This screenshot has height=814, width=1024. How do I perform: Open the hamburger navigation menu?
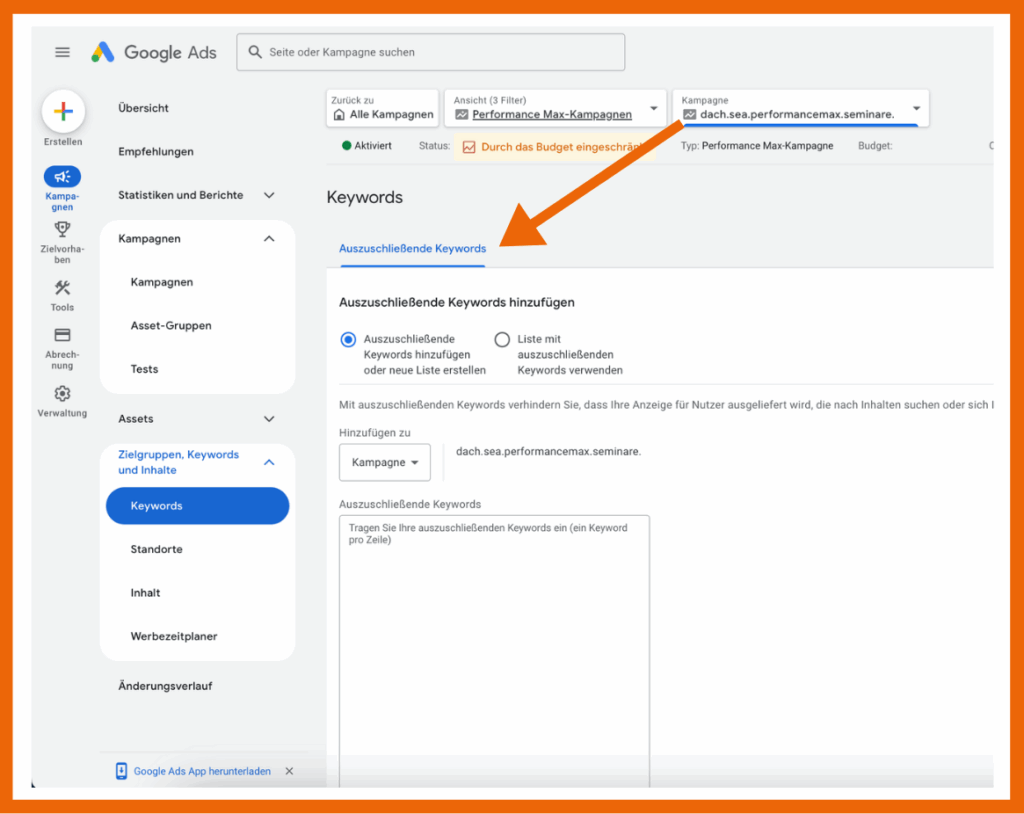[62, 51]
